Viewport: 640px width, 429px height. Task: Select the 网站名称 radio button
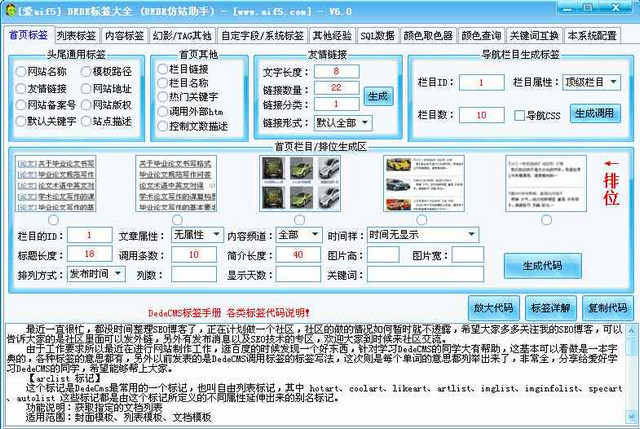pyautogui.click(x=22, y=73)
